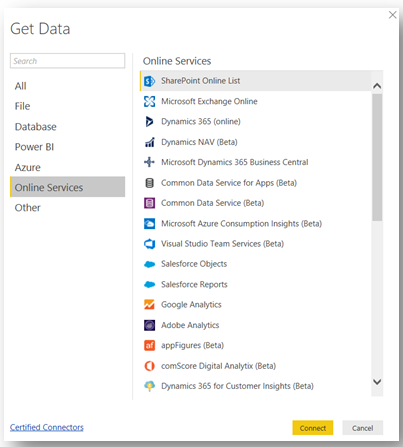Viewport: 403px width, 447px height.
Task: Click the Microsoft Exchange Online icon
Action: tap(149, 101)
